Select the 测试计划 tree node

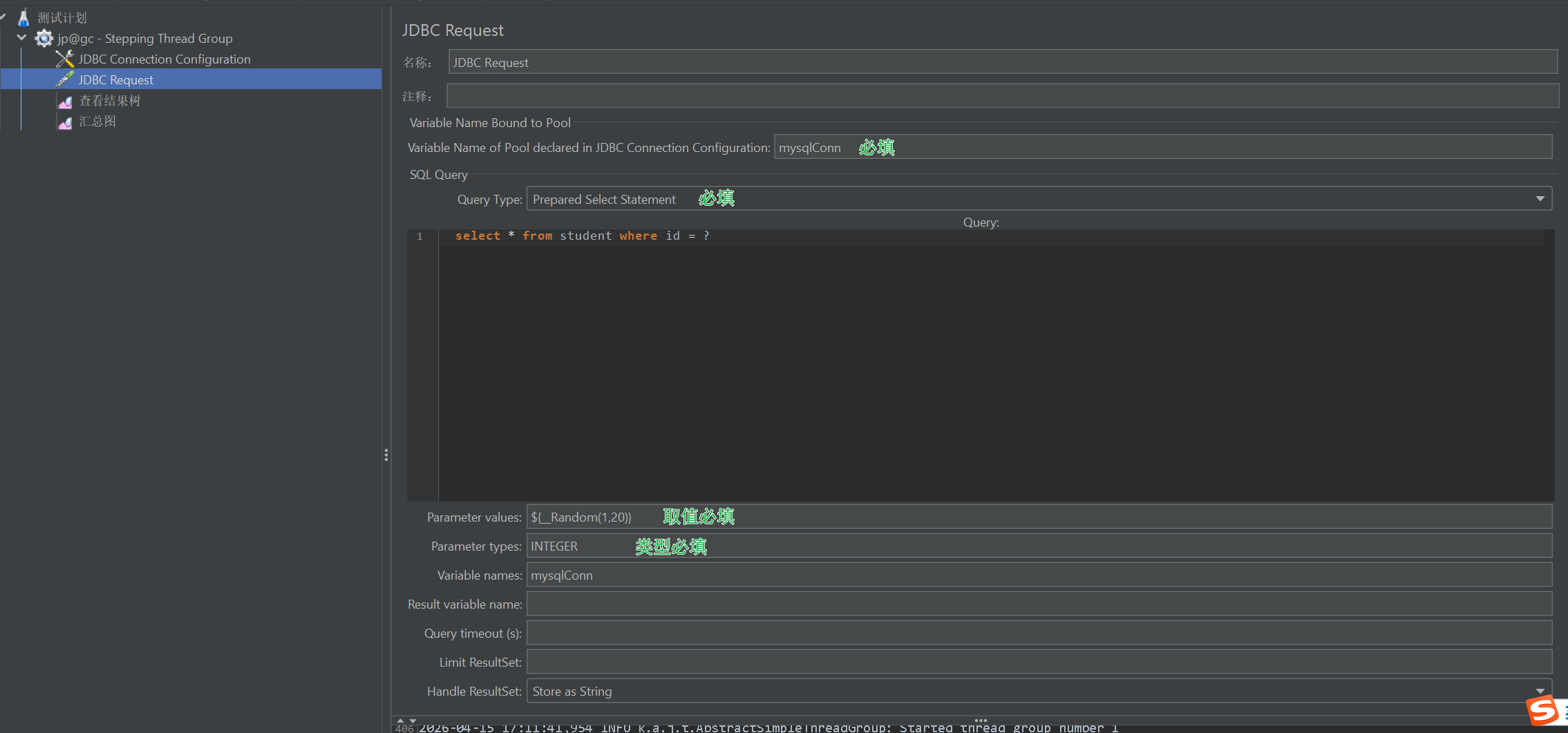[x=62, y=18]
